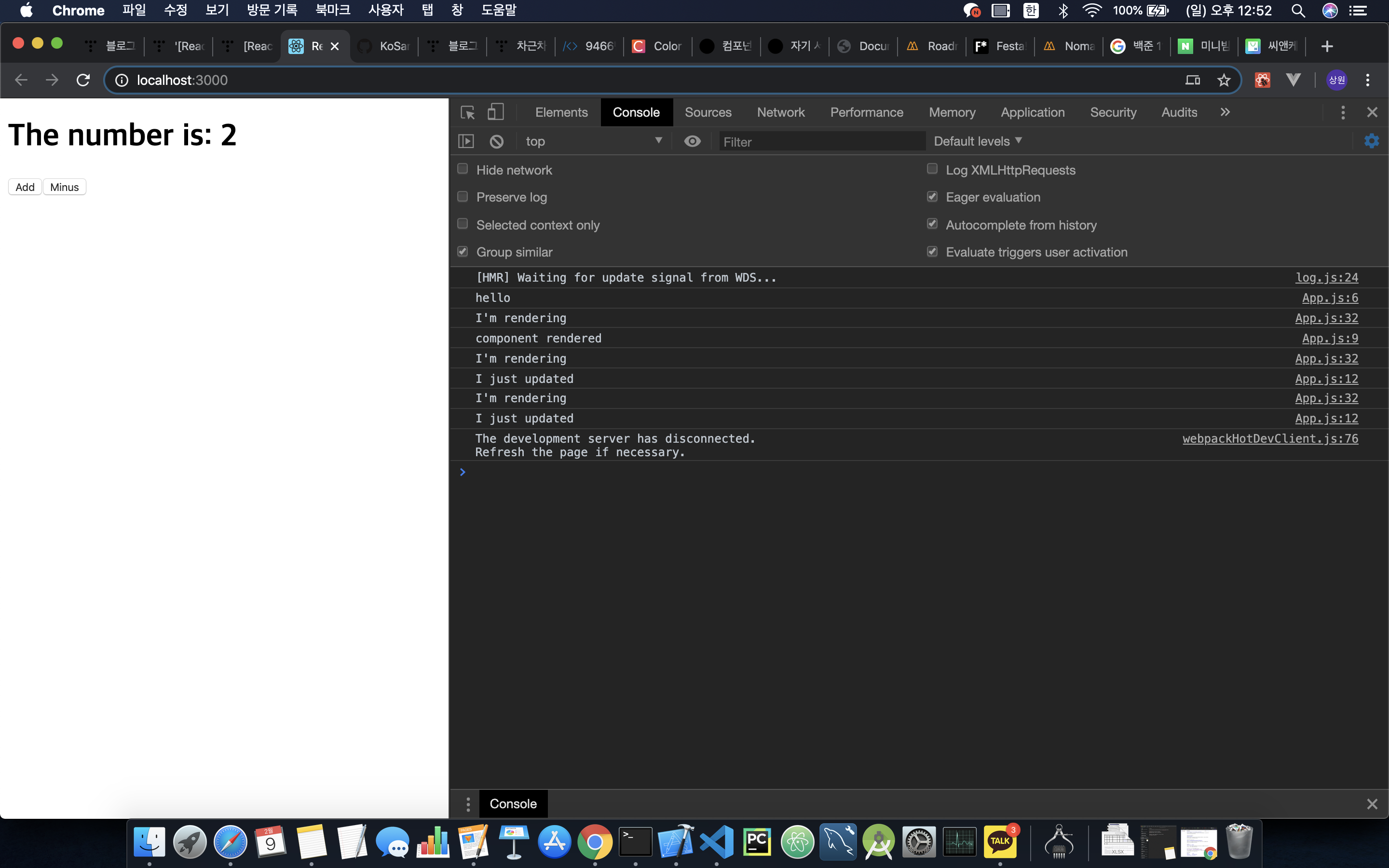The width and height of the screenshot is (1389, 868).
Task: Select the inspect element picker icon
Action: 468,112
